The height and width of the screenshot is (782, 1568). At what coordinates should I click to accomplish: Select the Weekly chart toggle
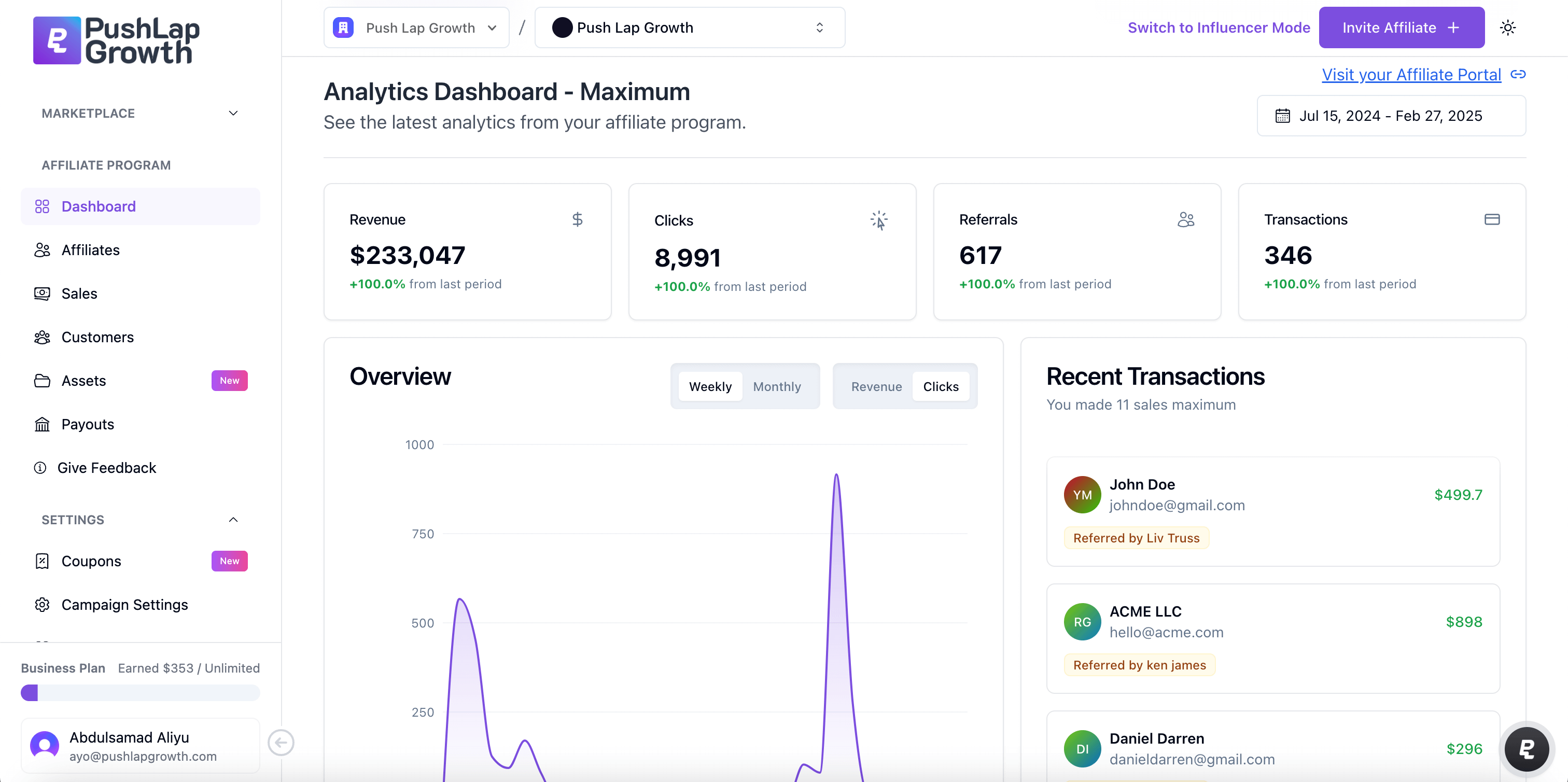[x=710, y=386]
